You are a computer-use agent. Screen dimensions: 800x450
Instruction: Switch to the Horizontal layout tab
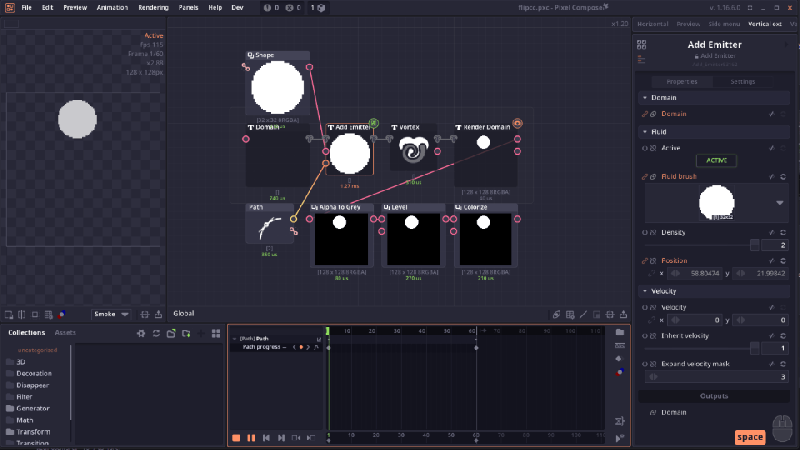[653, 24]
